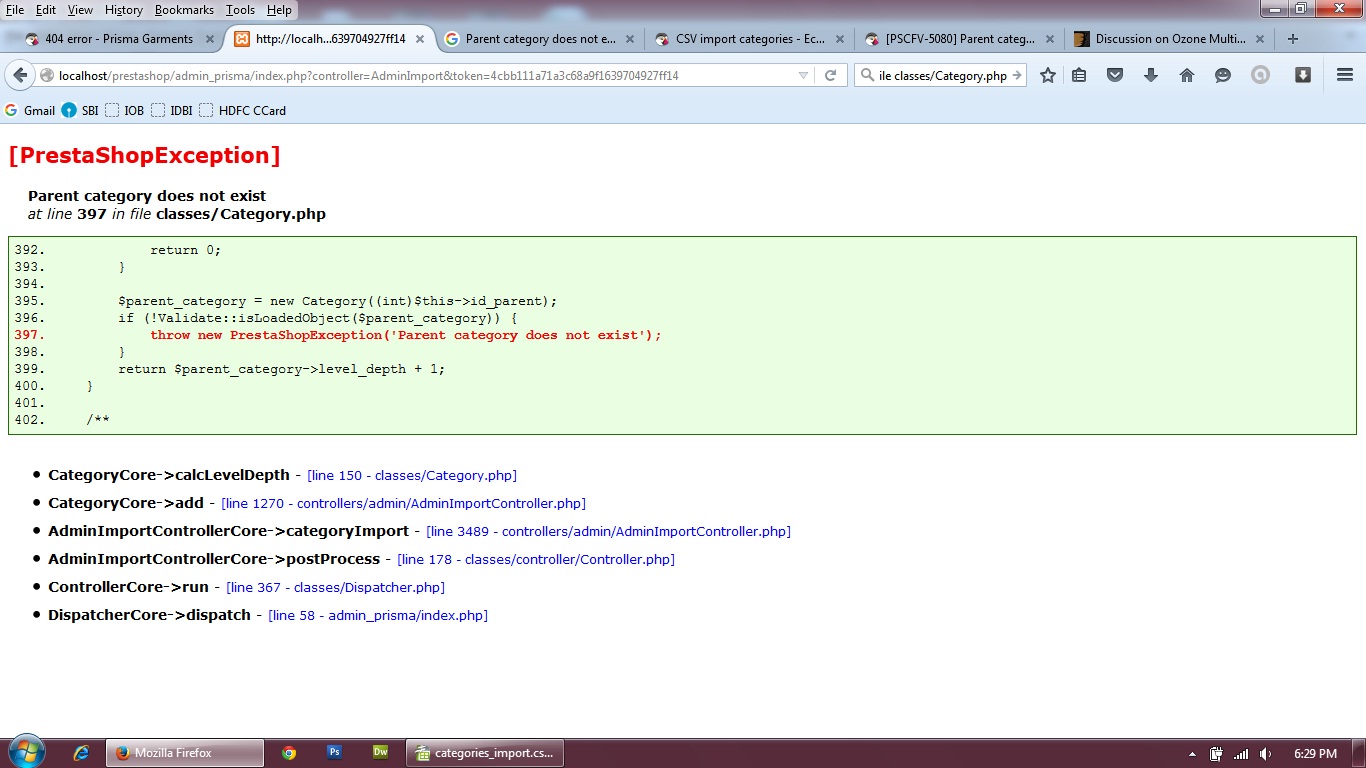Click the site identity globe icon

(46, 75)
